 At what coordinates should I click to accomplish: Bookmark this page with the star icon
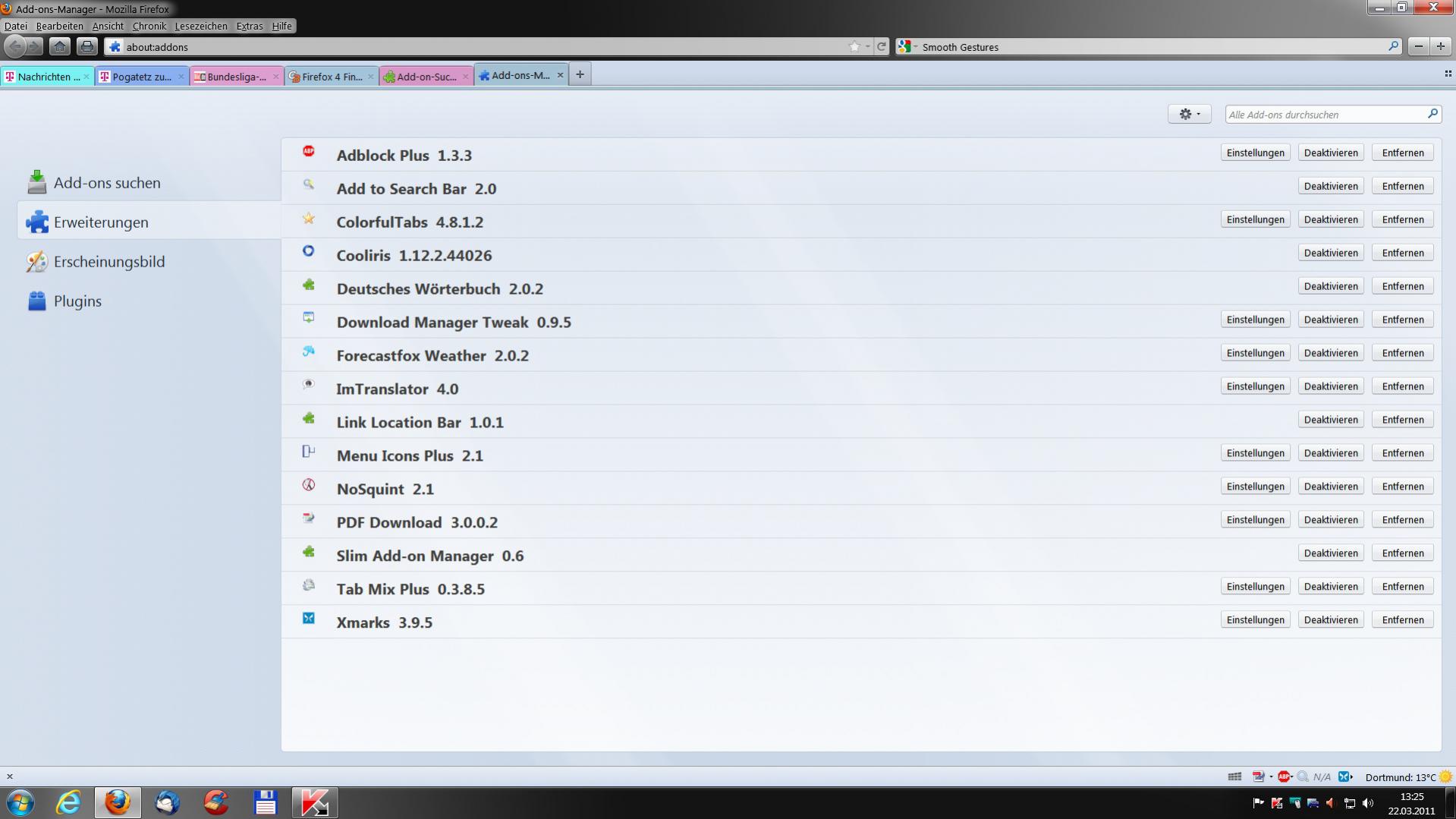854,46
